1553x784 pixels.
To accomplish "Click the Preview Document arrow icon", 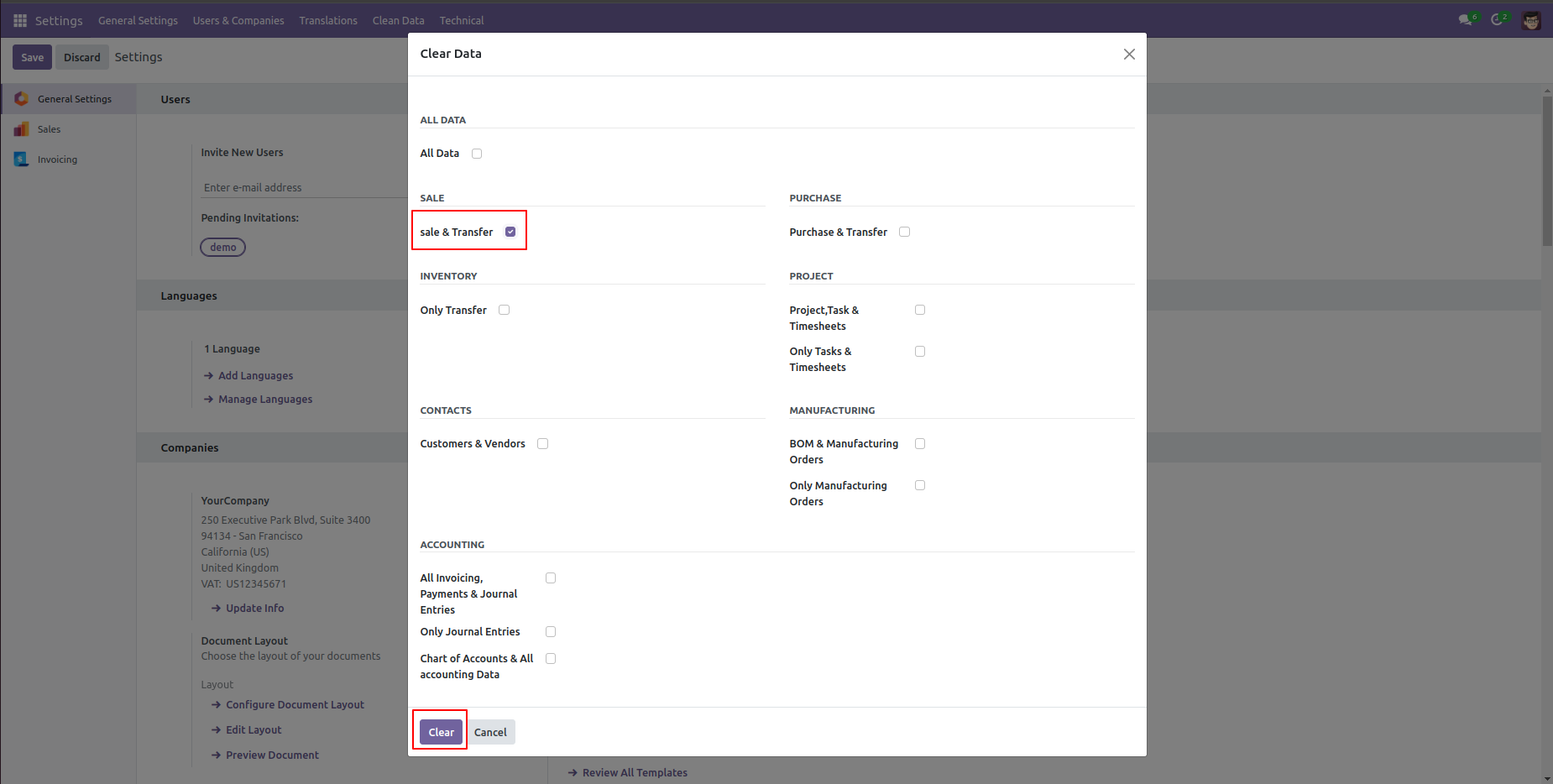I will pyautogui.click(x=216, y=755).
